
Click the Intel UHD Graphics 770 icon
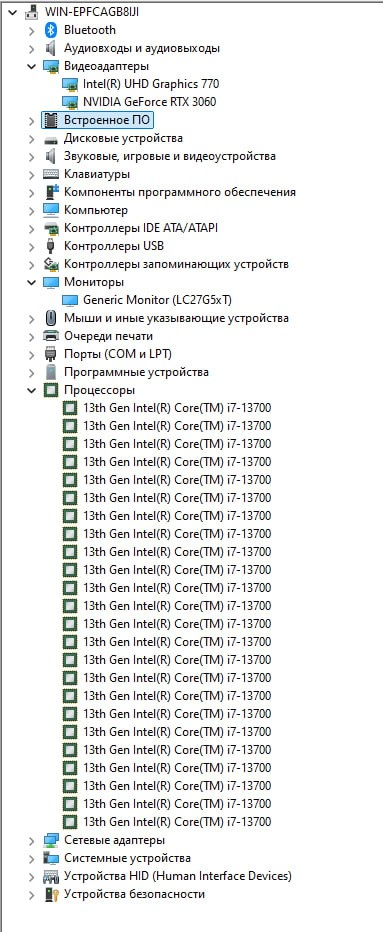70,84
